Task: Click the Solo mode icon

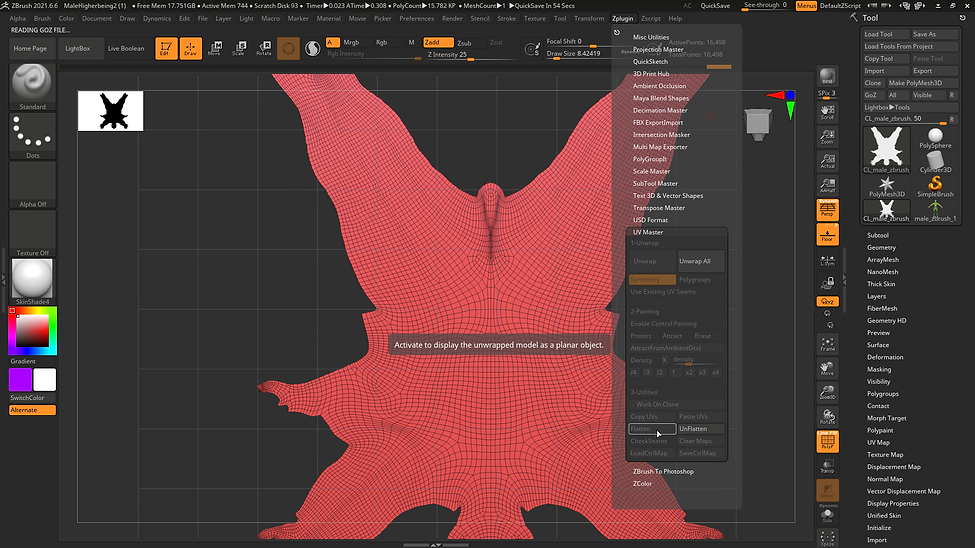Action: tap(827, 516)
